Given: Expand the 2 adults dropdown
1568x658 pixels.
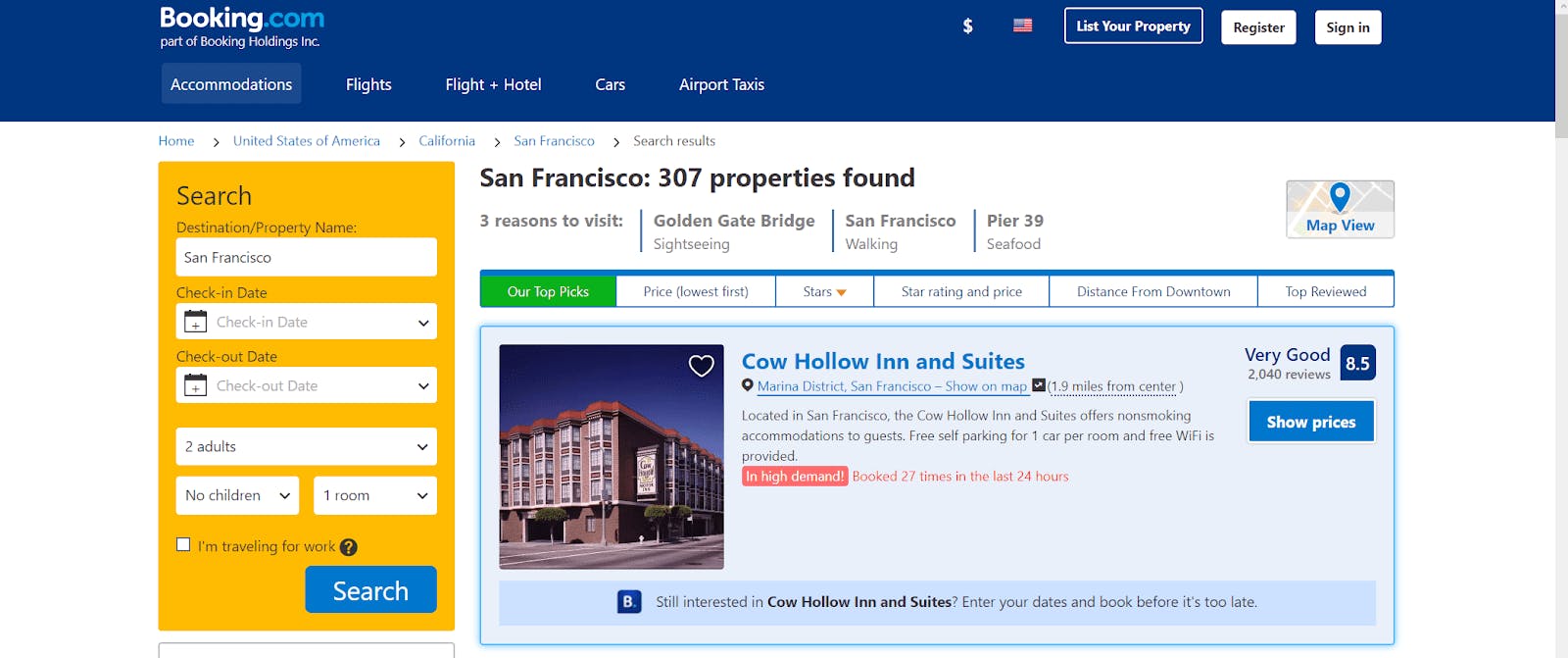Looking at the screenshot, I should [306, 446].
